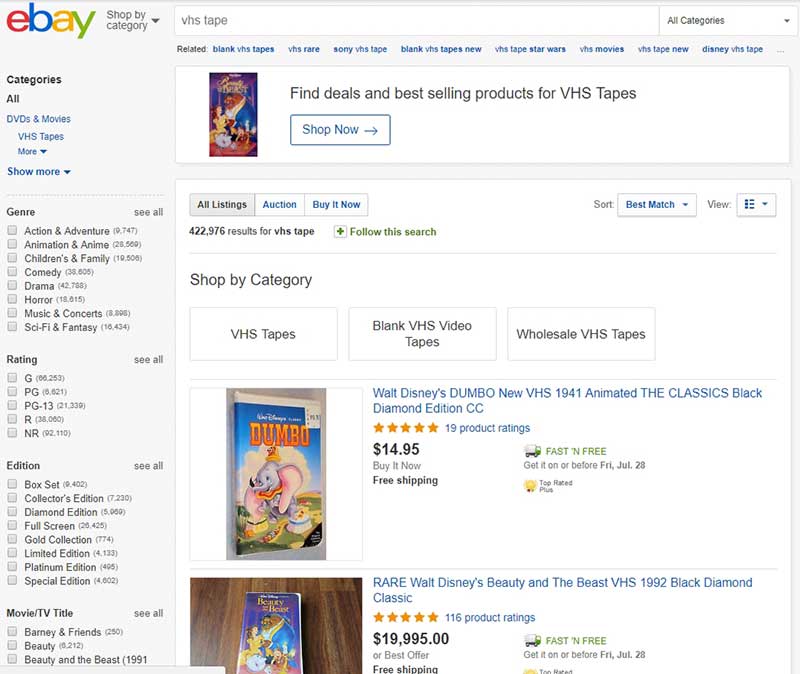800x674 pixels.
Task: Open the View layout switcher icon
Action: [x=756, y=204]
